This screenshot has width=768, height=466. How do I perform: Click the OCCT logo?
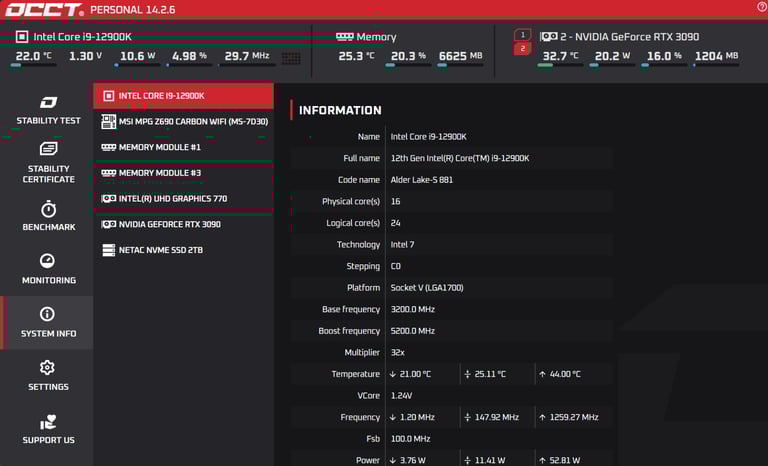point(44,10)
